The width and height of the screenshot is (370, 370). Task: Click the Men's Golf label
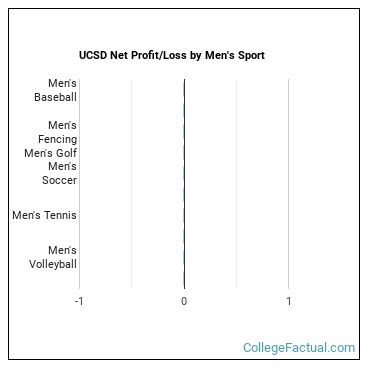coord(51,153)
